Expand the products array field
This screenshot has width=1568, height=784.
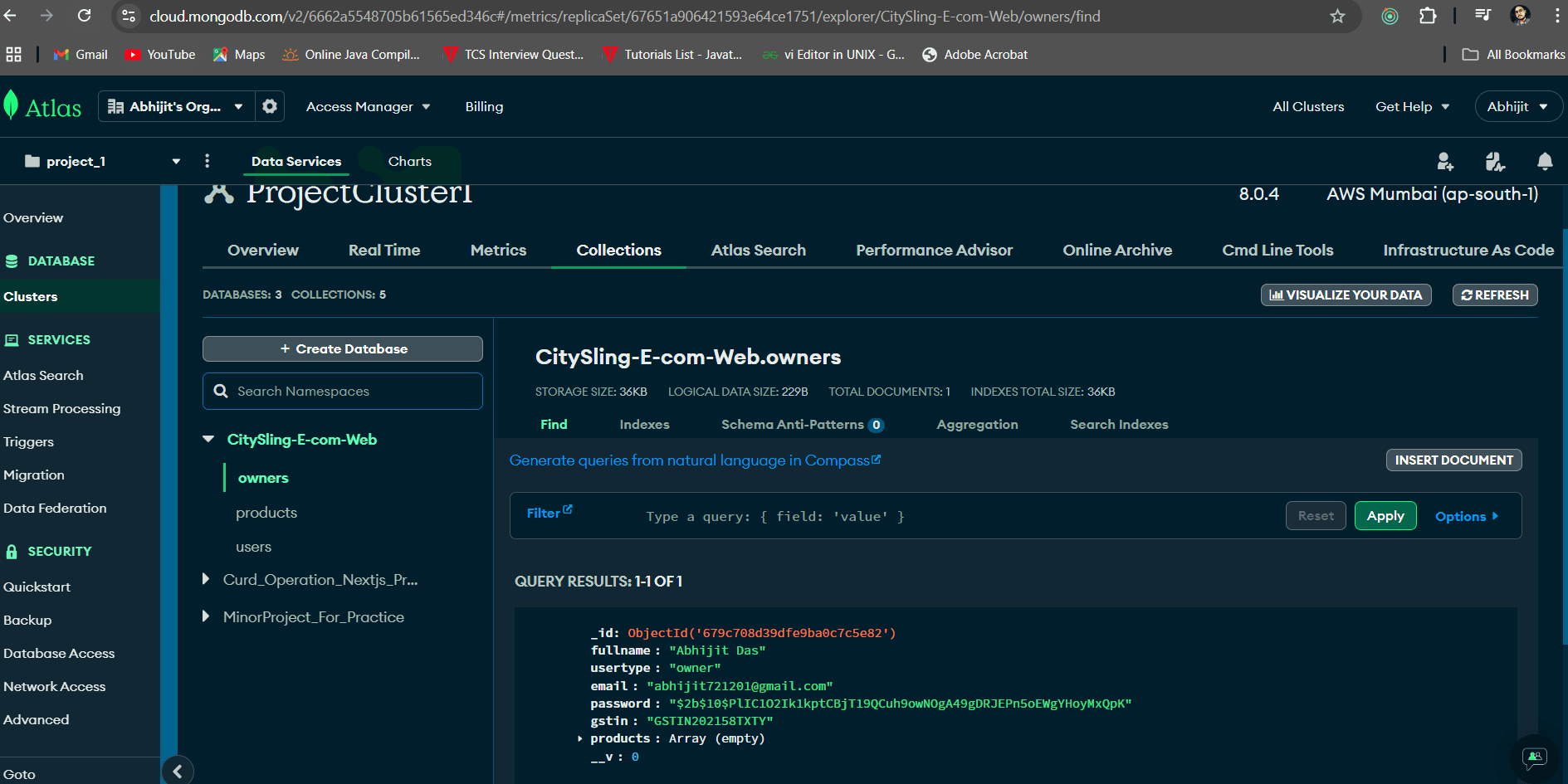point(579,738)
